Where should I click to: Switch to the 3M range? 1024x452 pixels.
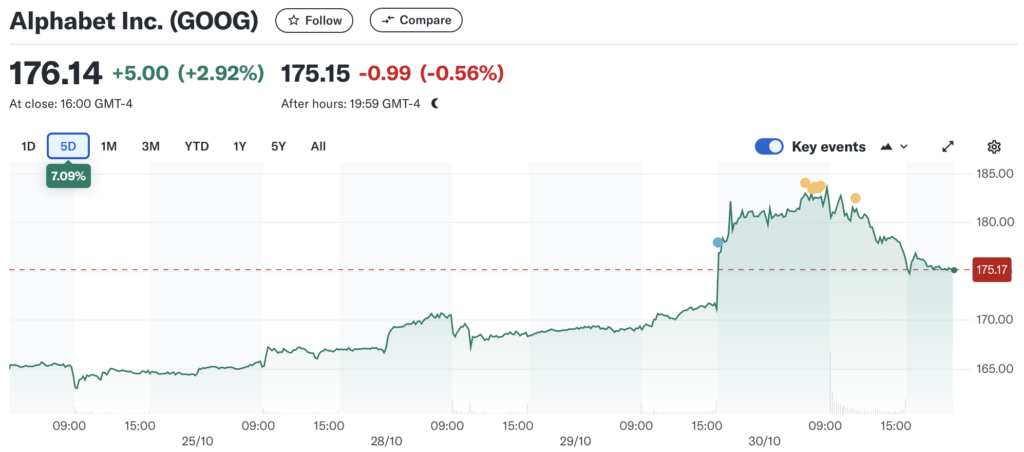pos(151,146)
